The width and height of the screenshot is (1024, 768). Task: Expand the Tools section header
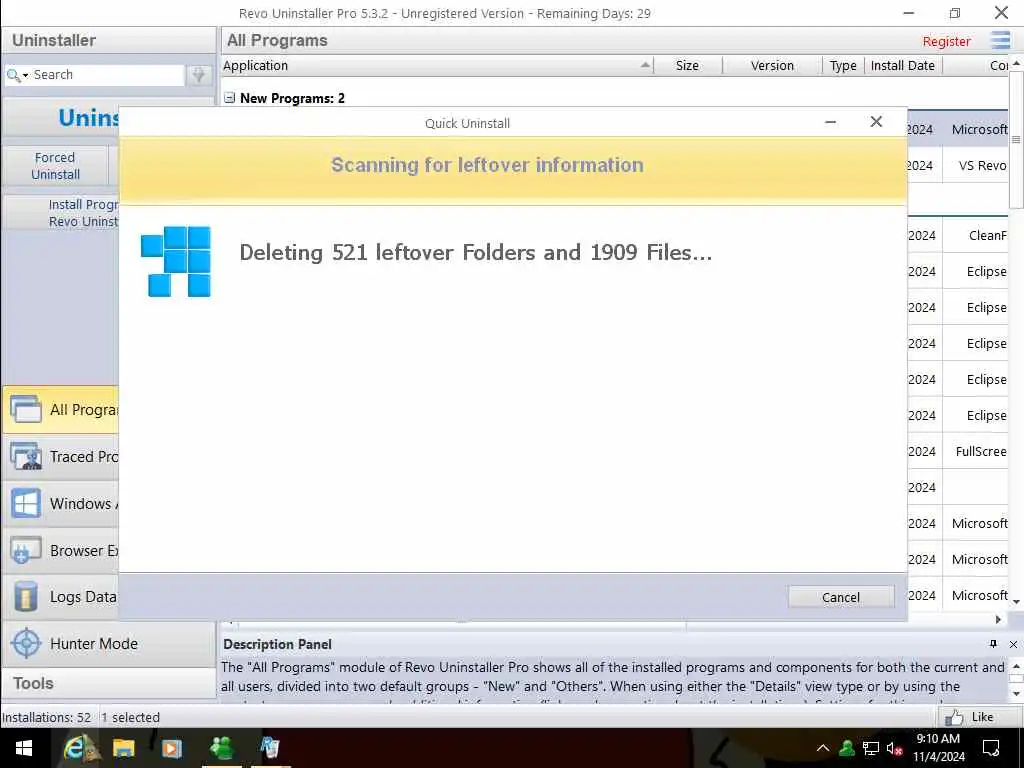pos(108,683)
